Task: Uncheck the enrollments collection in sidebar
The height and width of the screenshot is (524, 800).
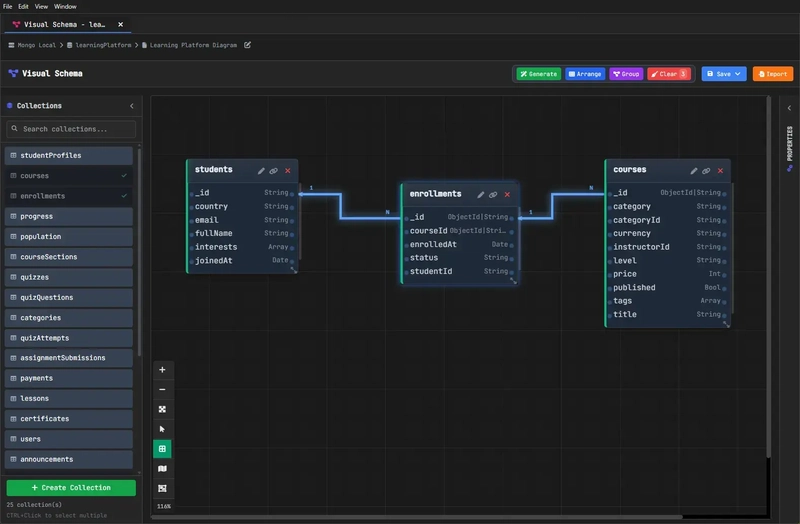Action: coord(124,196)
